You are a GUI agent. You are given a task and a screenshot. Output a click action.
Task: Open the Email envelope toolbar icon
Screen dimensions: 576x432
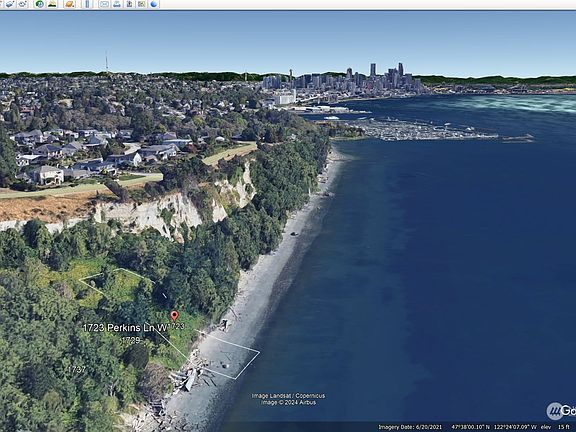(104, 4)
